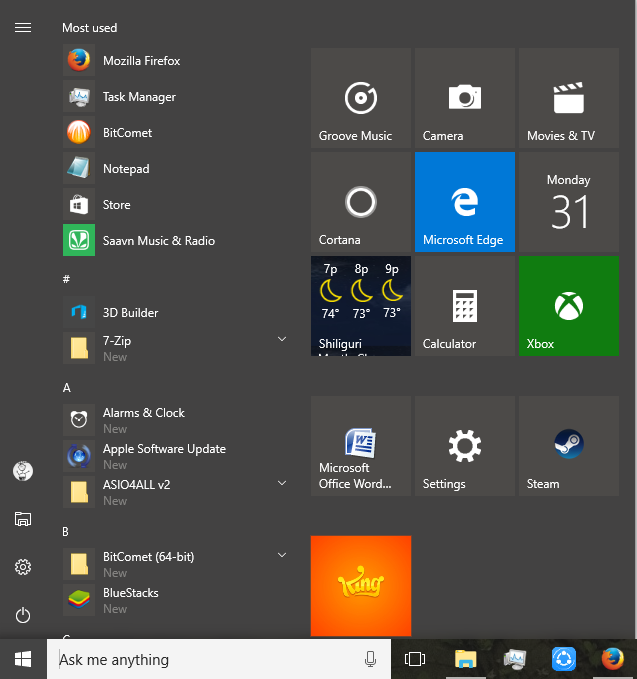The image size is (637, 679).
Task: Click the microphone icon in search box
Action: tap(370, 659)
